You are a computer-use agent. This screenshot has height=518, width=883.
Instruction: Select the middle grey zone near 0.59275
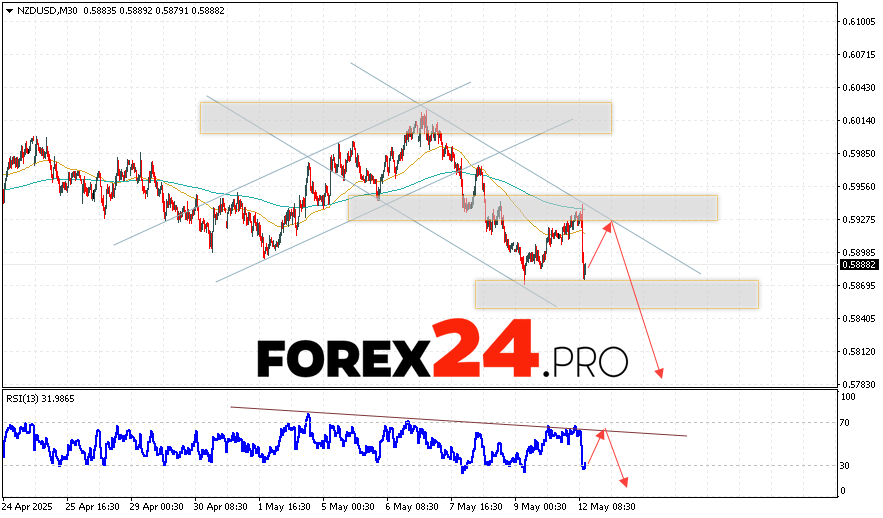pyautogui.click(x=532, y=208)
